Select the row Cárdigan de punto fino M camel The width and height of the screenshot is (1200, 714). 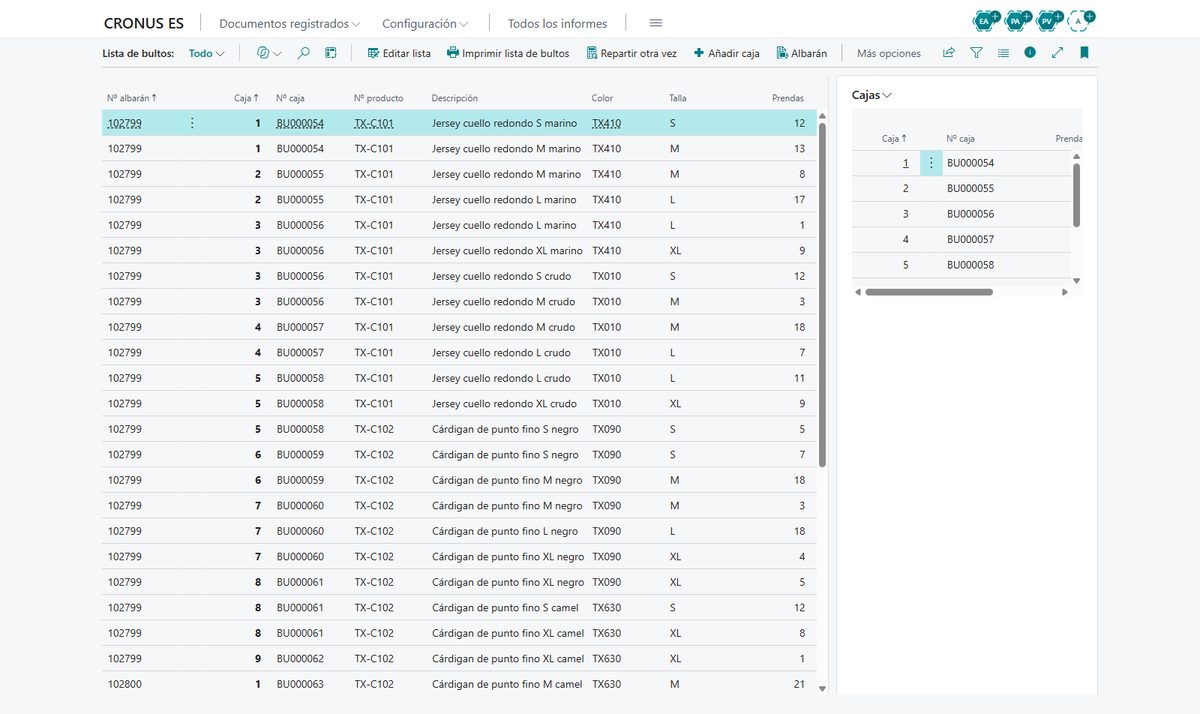(459, 684)
